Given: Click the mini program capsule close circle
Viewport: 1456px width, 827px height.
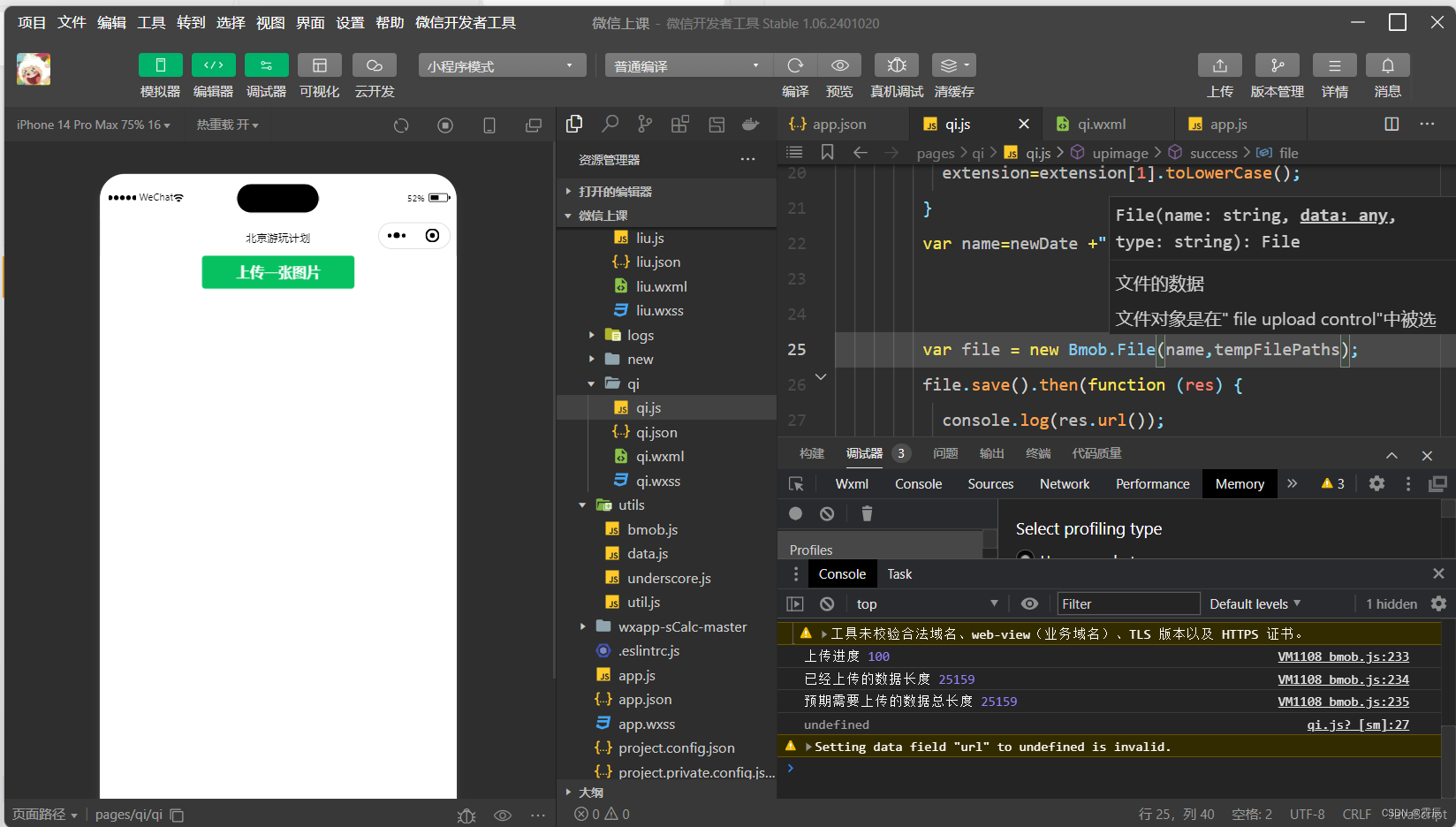Looking at the screenshot, I should point(432,236).
